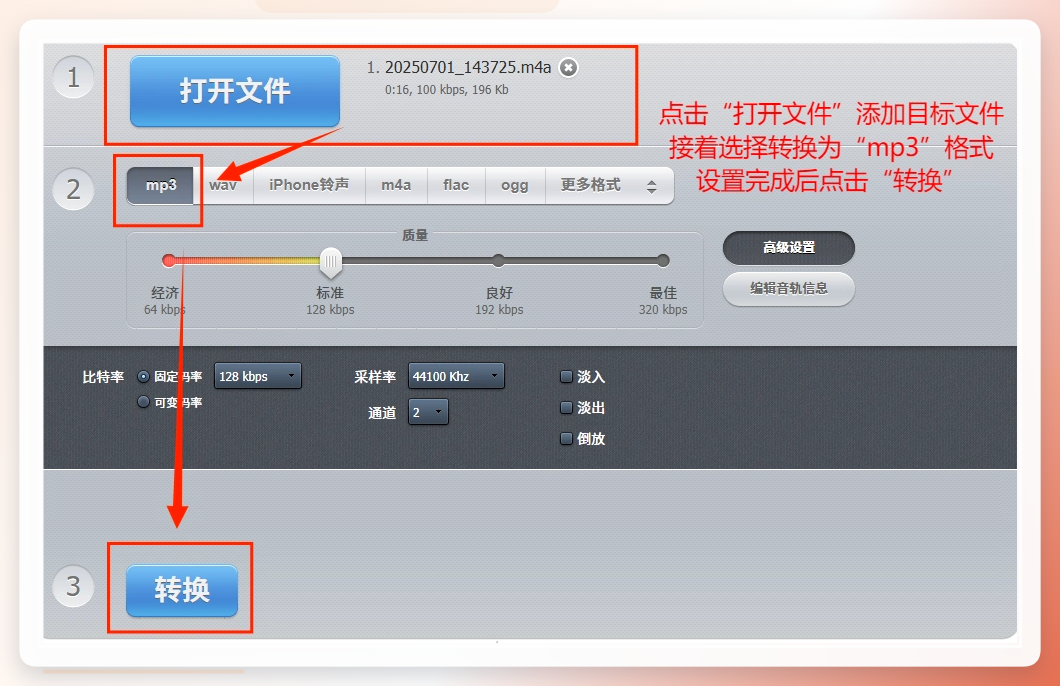Click the file name 20250701_143725.m4a
1060x686 pixels.
(x=468, y=68)
